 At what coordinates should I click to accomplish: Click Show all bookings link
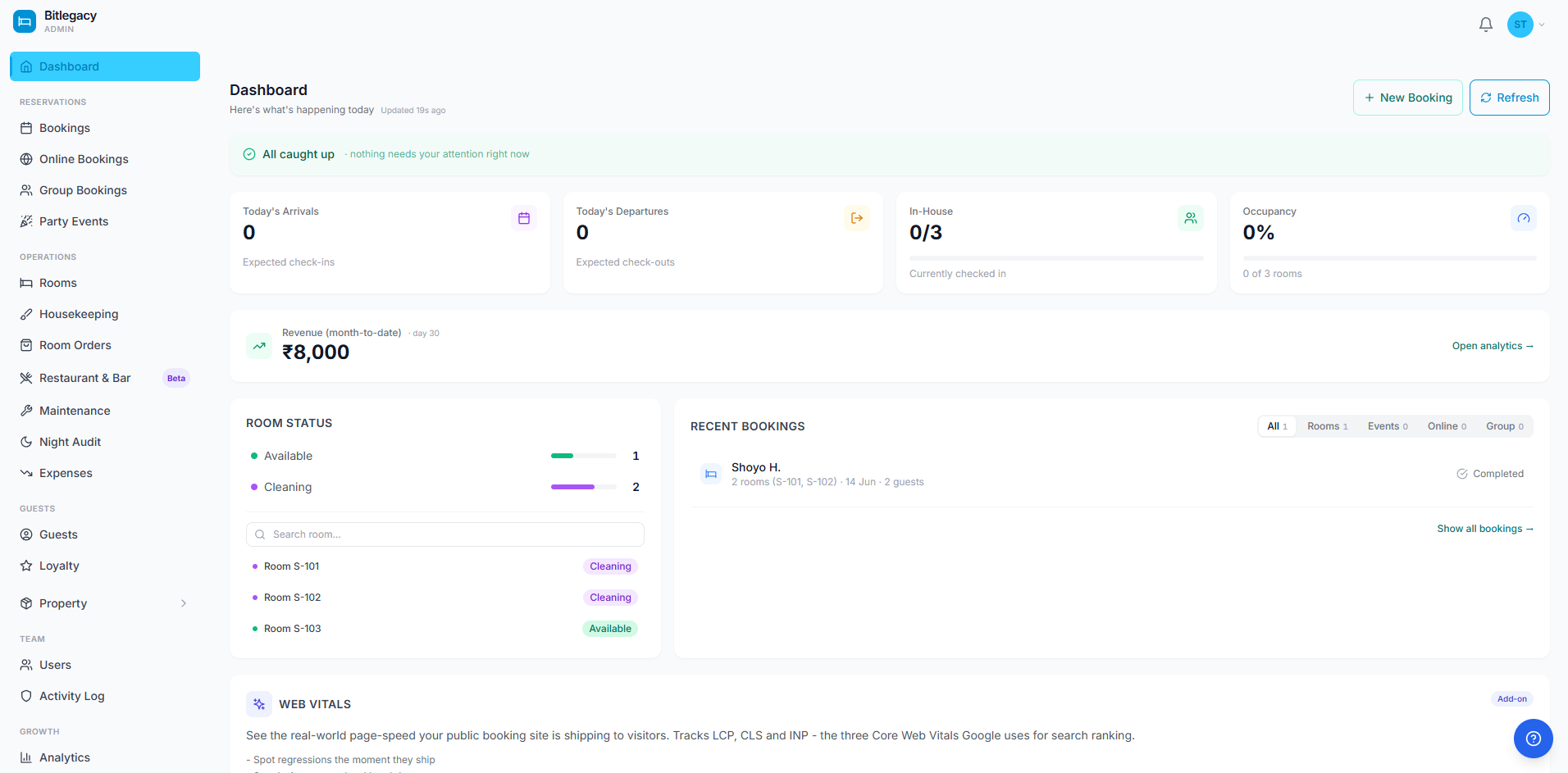(1485, 529)
